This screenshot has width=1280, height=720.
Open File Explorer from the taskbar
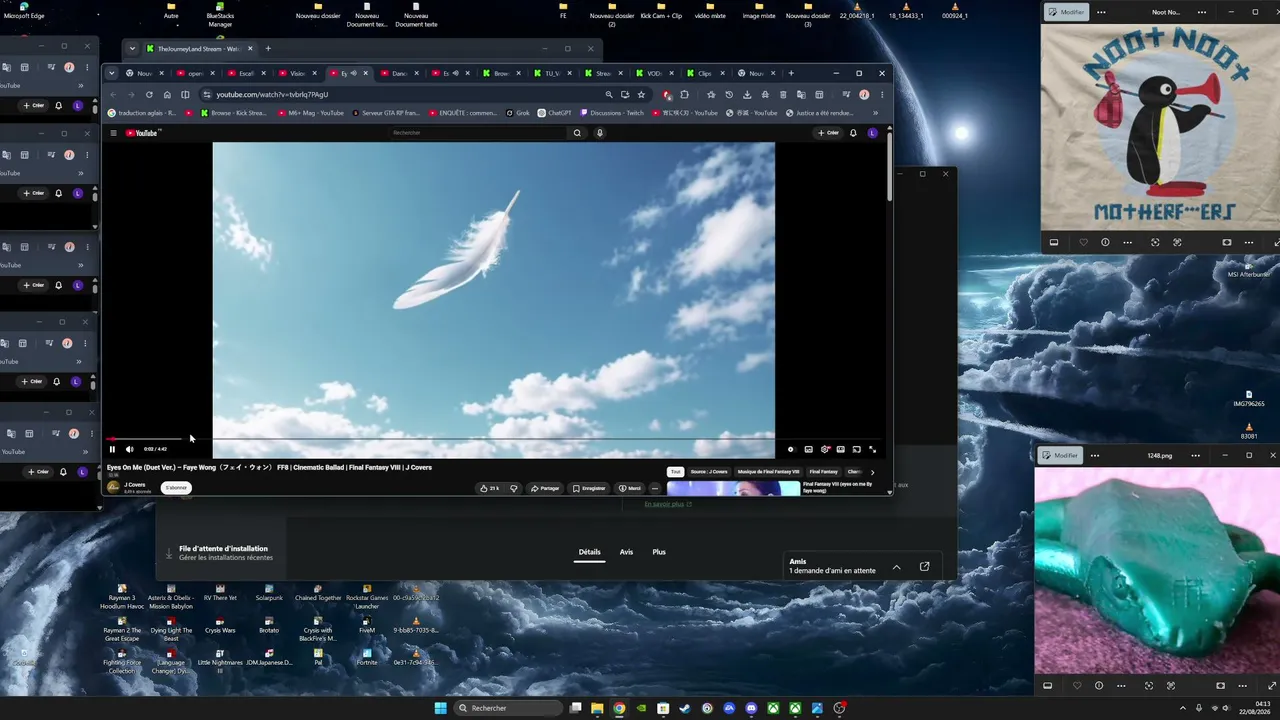pyautogui.click(x=597, y=708)
